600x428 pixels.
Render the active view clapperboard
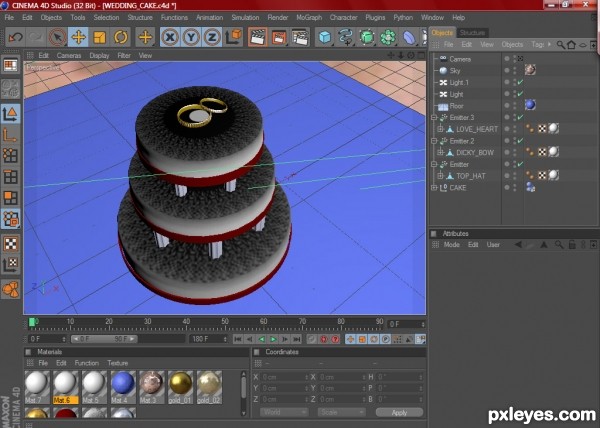[x=258, y=37]
